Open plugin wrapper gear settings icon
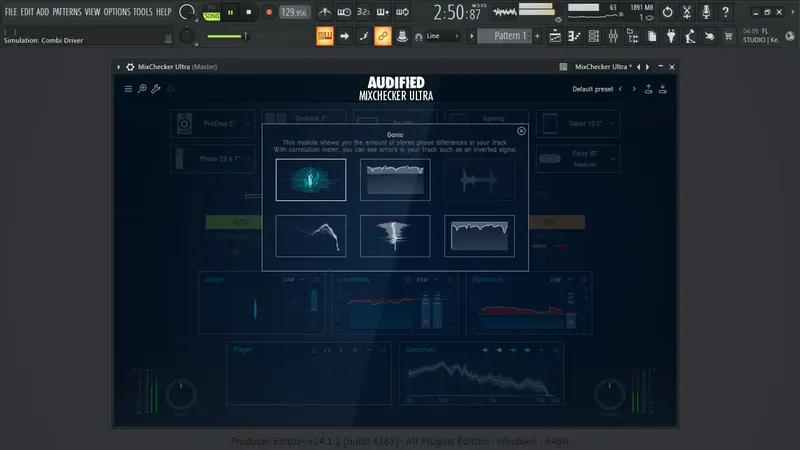Image resolution: width=800 pixels, height=450 pixels. point(130,67)
